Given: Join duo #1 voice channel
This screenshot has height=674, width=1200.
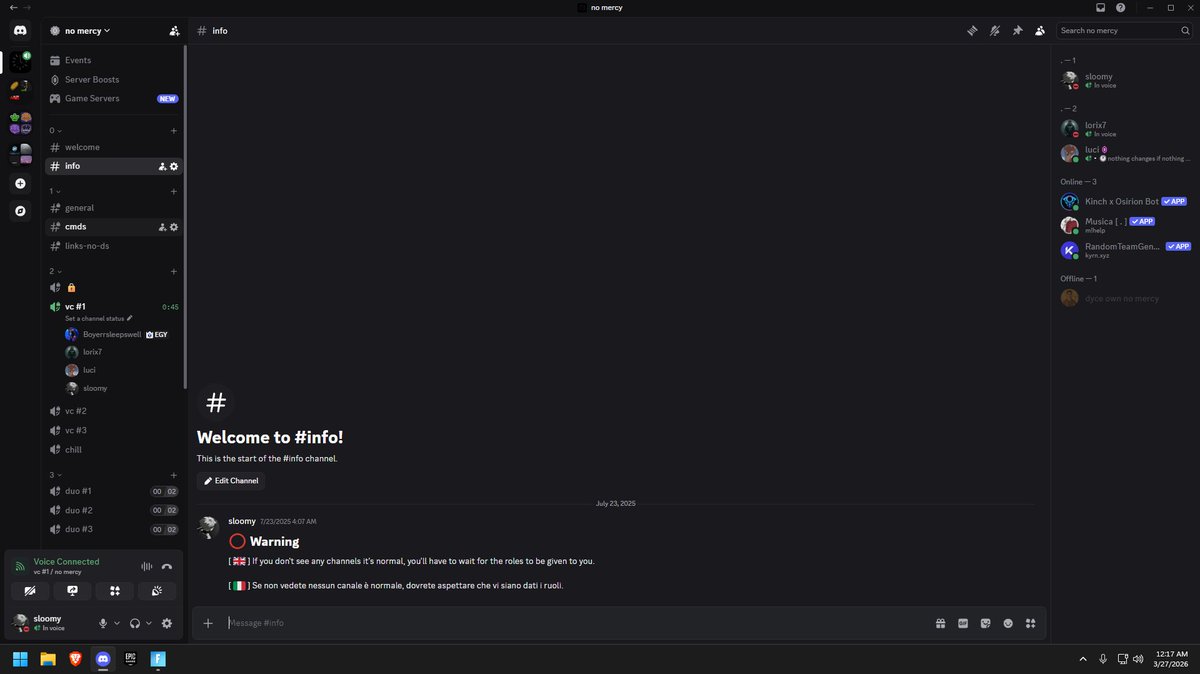Looking at the screenshot, I should (114, 491).
